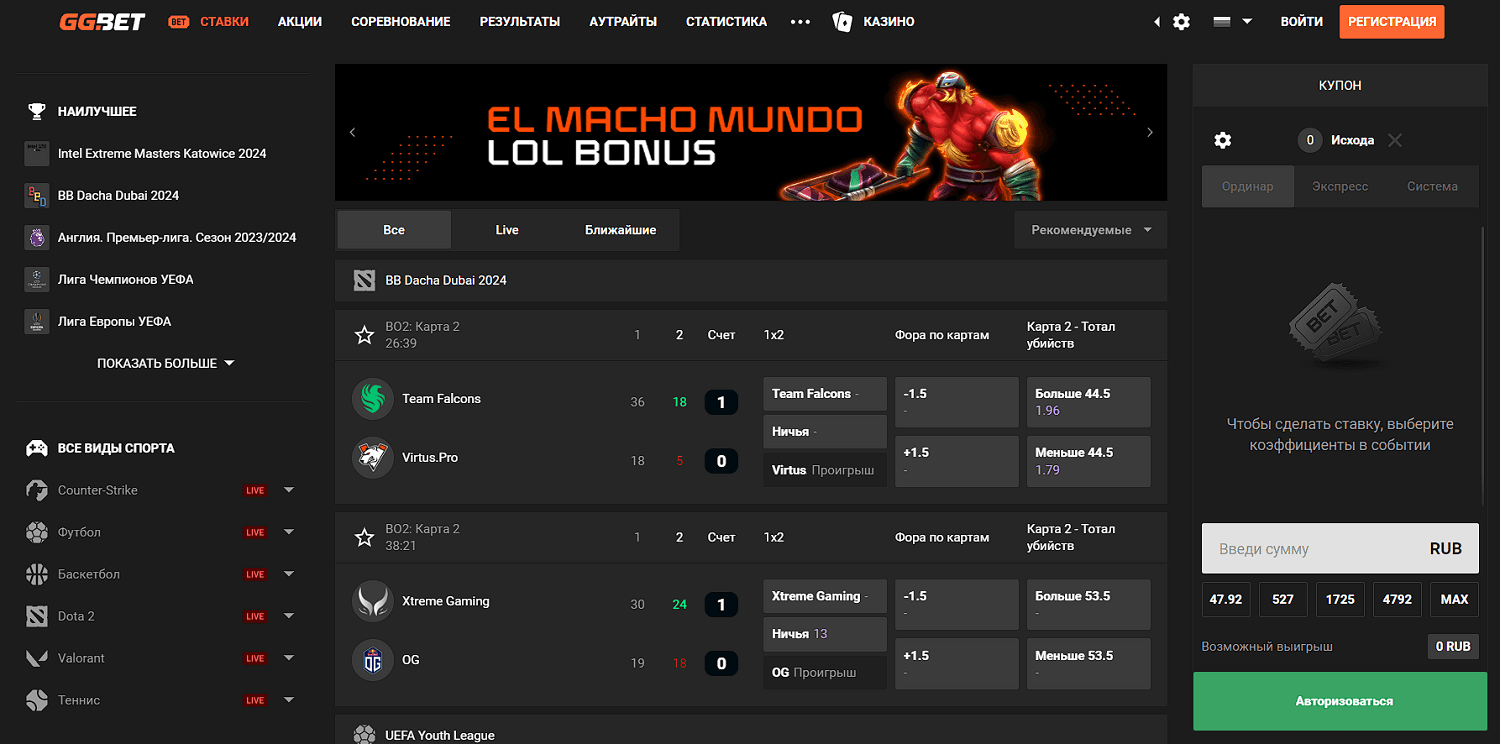Open Counter-Strike sport icon in sidebar
Screen dimensions: 1500x744
tap(37, 490)
